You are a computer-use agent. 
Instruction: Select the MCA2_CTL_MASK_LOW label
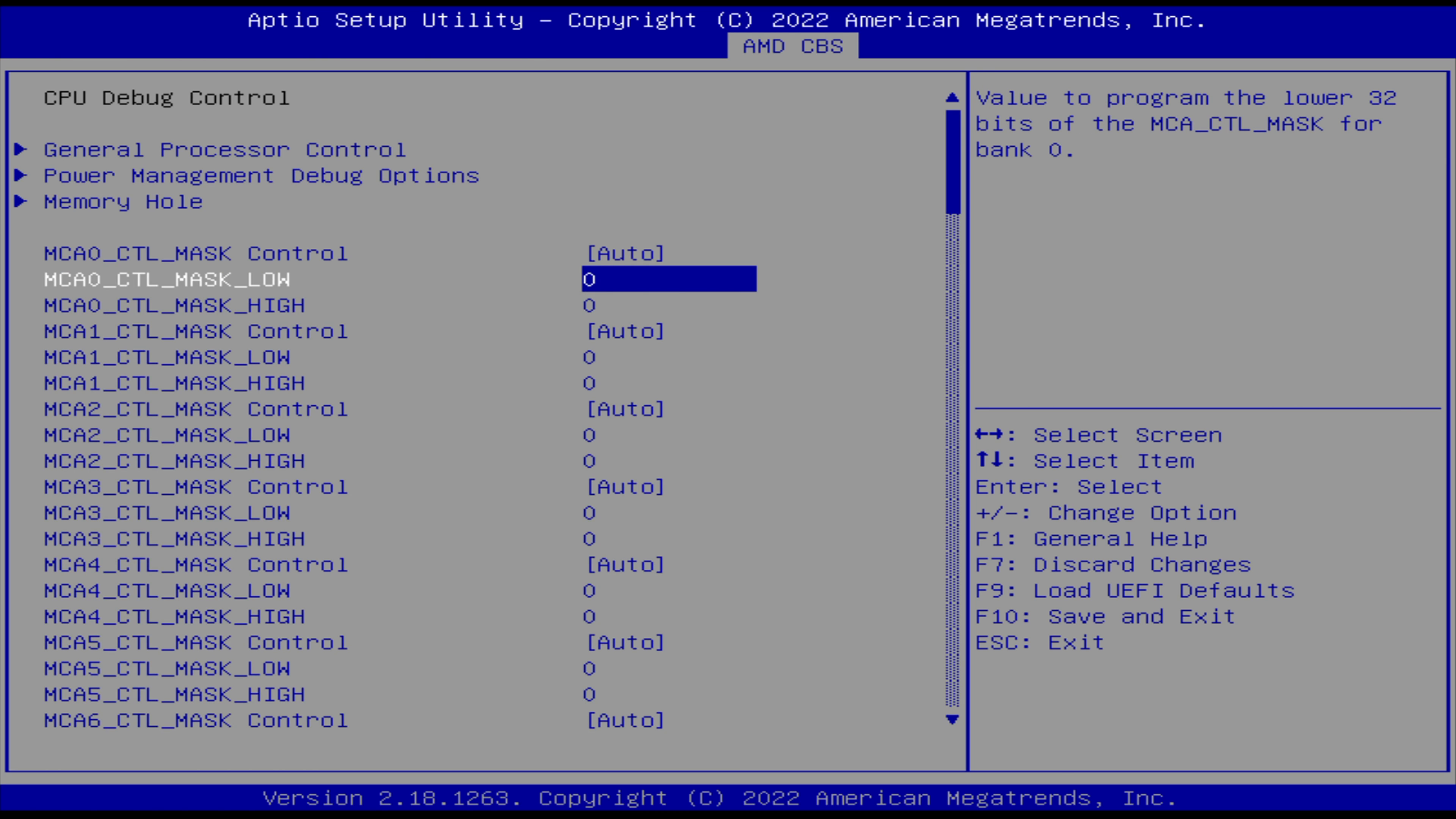tap(167, 435)
